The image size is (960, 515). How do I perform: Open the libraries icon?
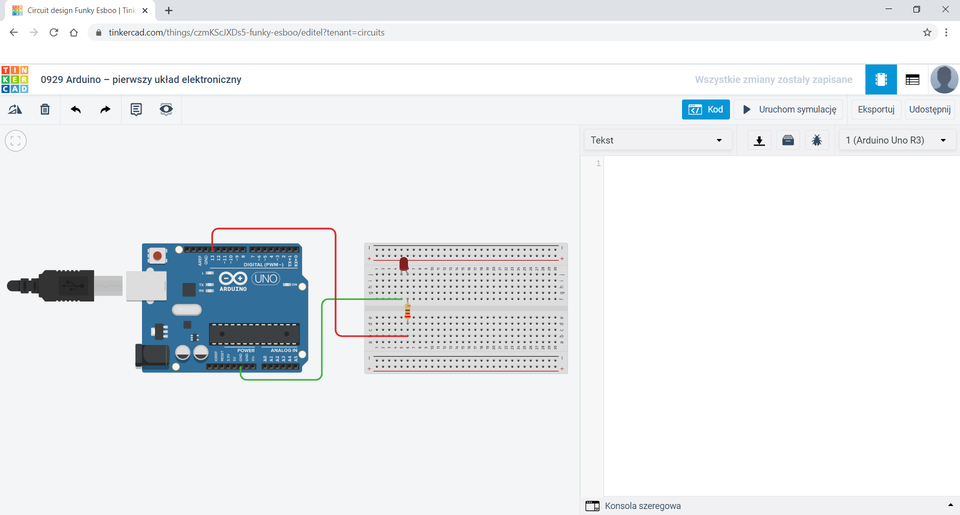click(788, 140)
